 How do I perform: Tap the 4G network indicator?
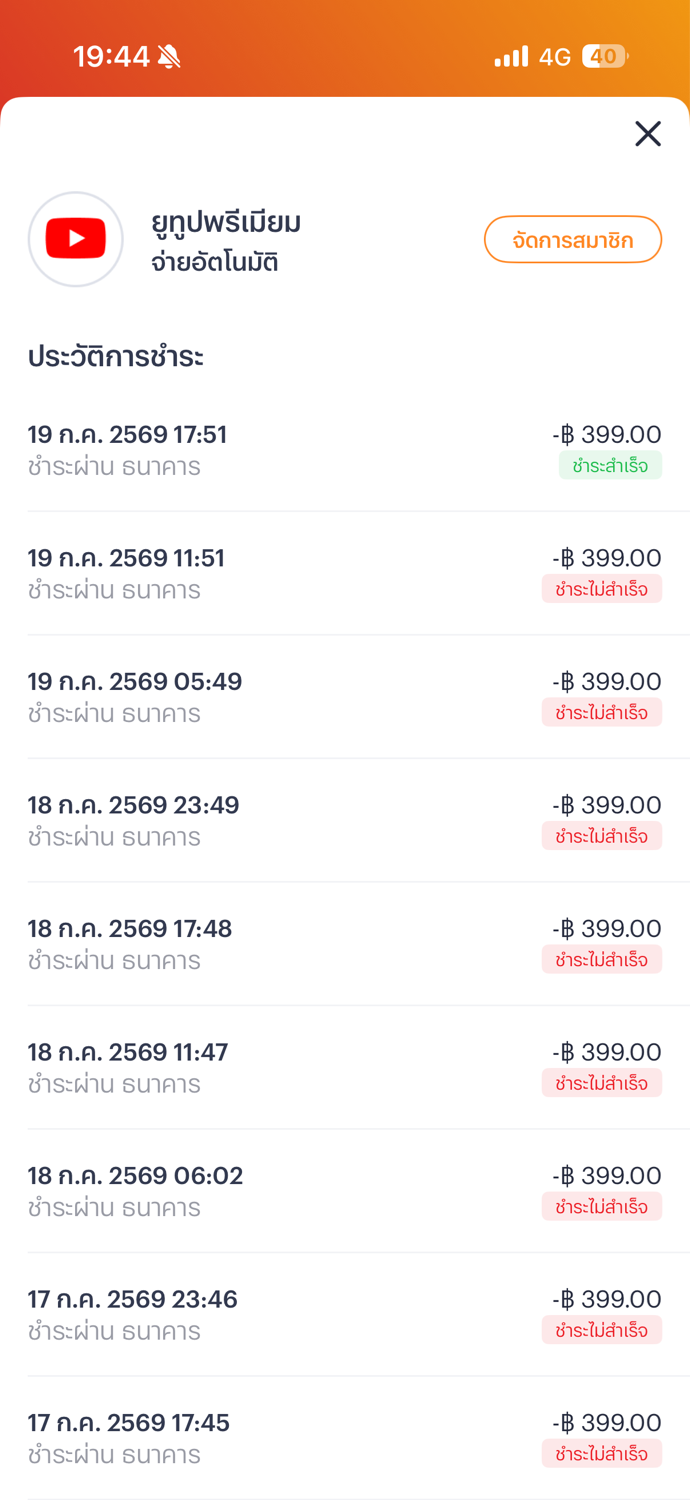click(x=555, y=57)
